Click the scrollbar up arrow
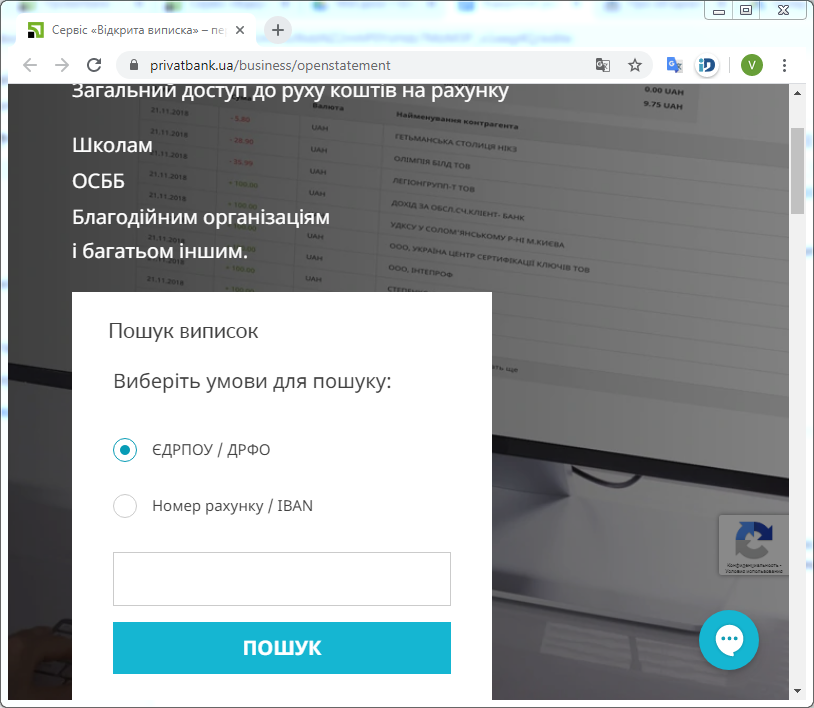The height and width of the screenshot is (708, 814). pos(797,93)
